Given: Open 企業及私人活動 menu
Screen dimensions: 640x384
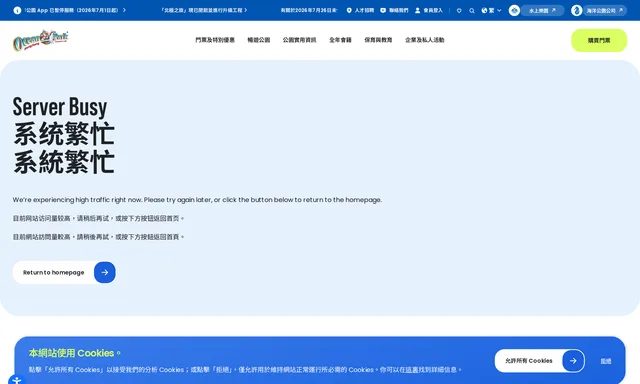Looking at the screenshot, I should point(424,40).
